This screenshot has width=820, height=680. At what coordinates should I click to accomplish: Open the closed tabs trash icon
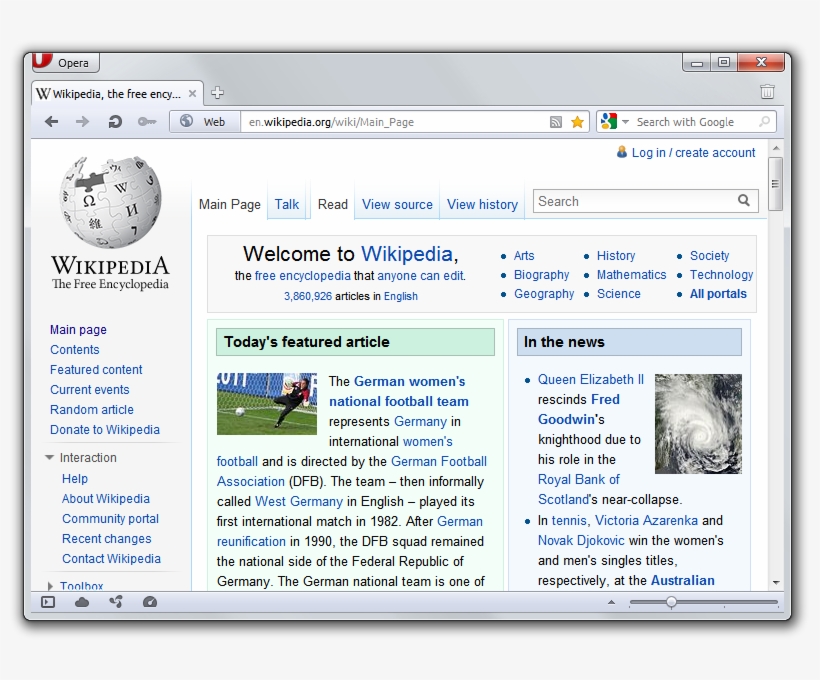(767, 92)
